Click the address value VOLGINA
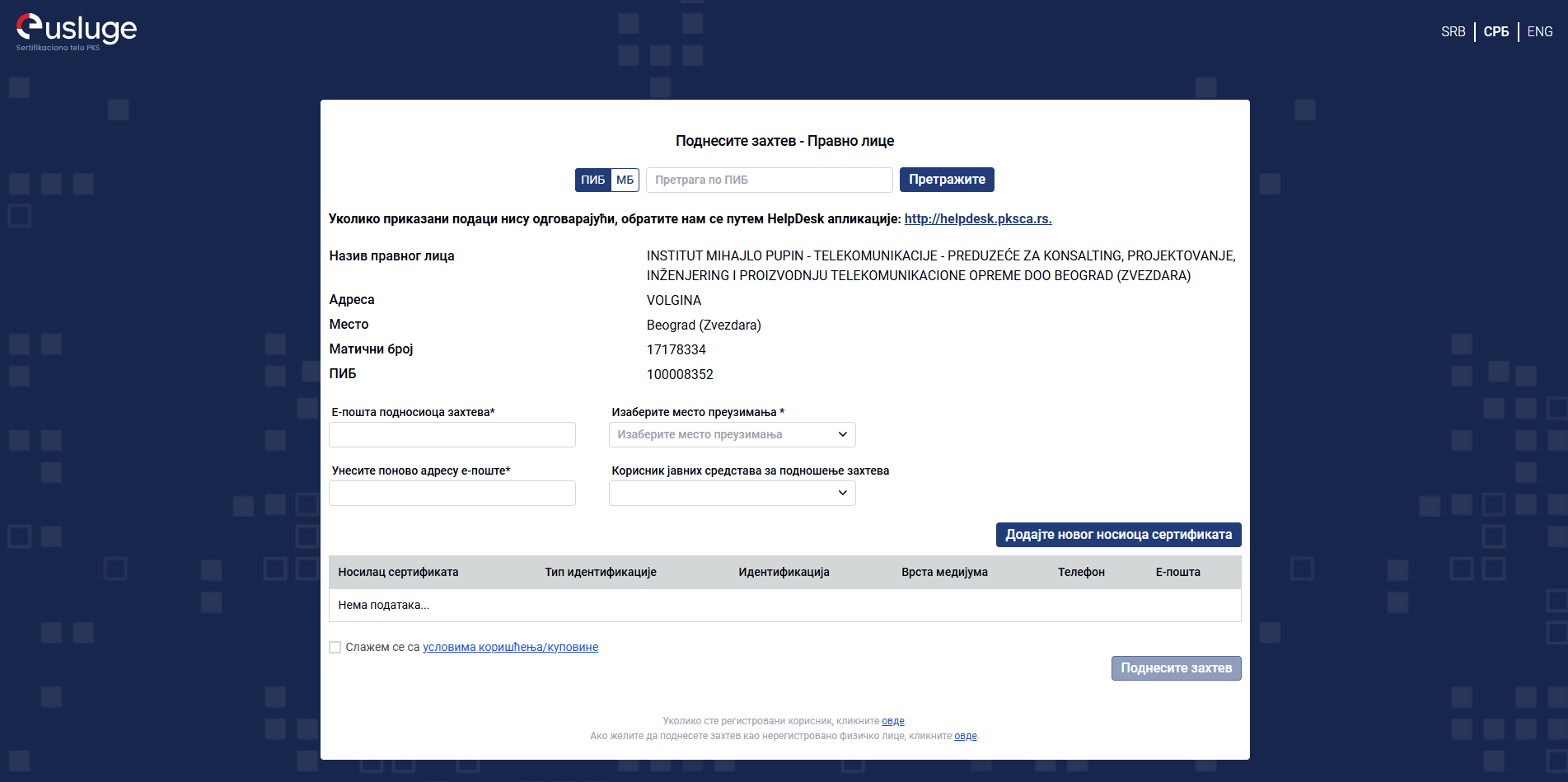This screenshot has width=1568, height=782. pos(674,301)
